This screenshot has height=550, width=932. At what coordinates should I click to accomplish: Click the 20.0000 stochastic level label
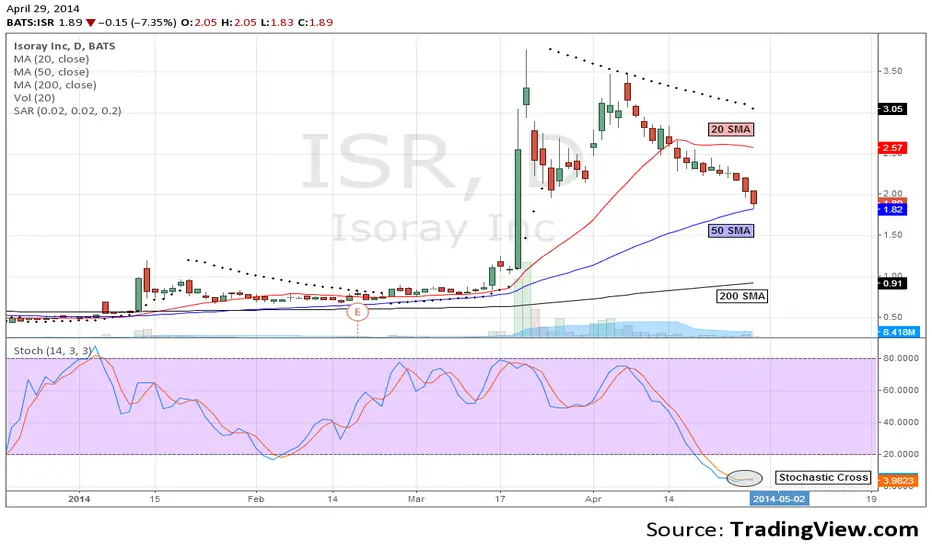click(902, 454)
